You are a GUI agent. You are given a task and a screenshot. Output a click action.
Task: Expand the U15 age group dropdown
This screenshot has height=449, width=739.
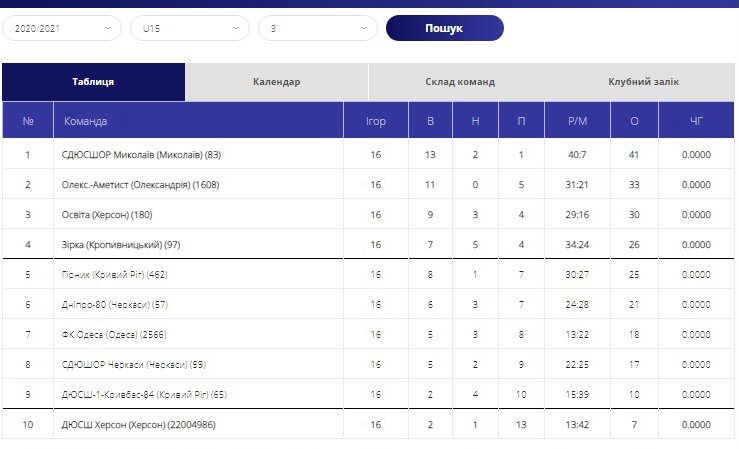coord(190,28)
